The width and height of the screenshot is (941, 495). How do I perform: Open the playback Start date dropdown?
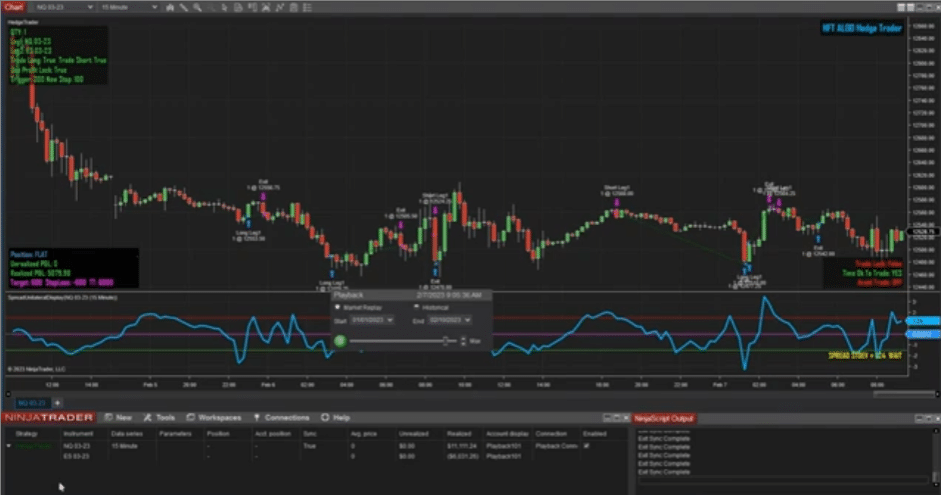390,320
